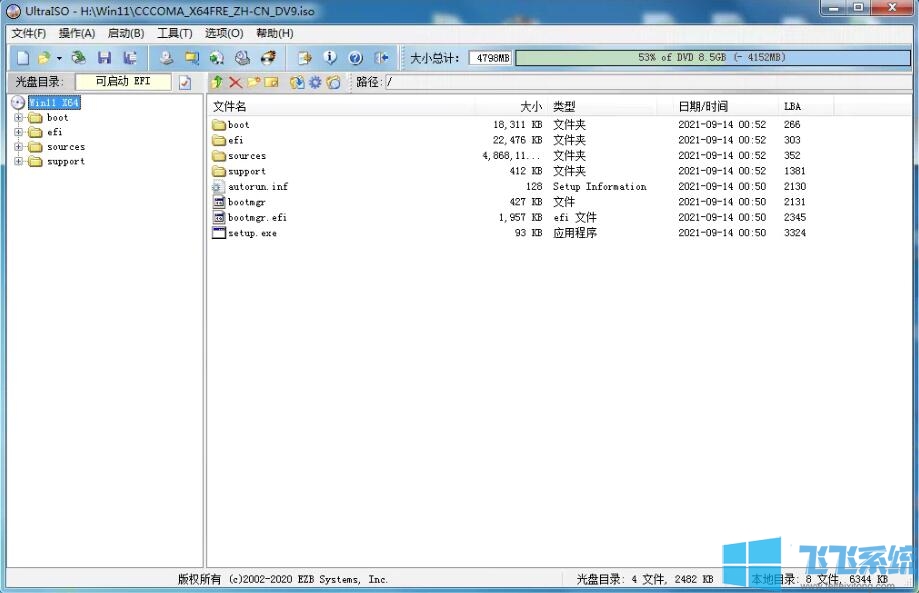Open the 启动(B) menu
The image size is (919, 593).
(125, 33)
